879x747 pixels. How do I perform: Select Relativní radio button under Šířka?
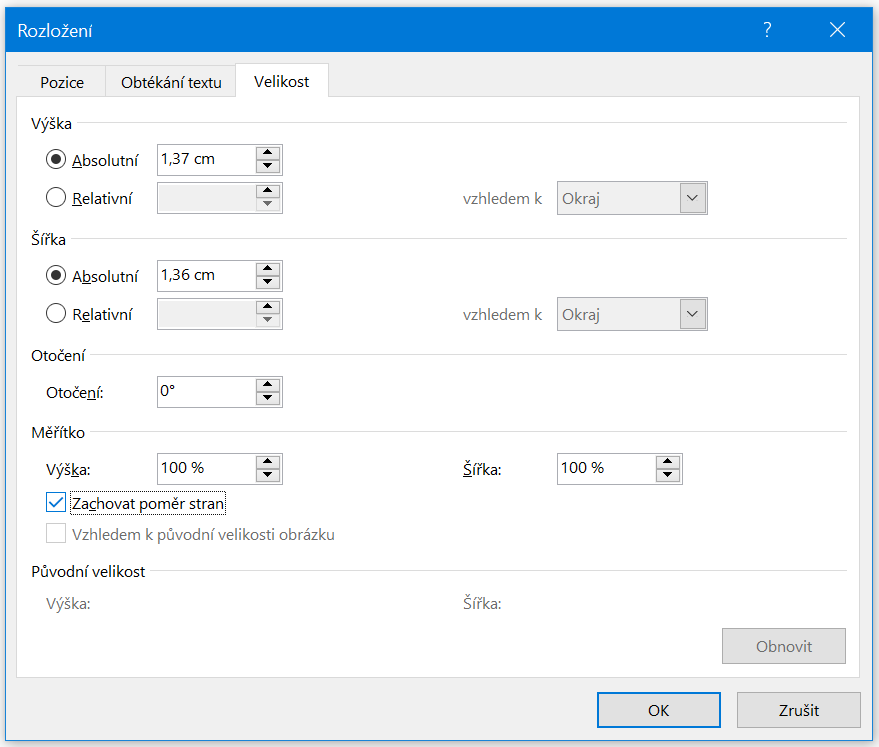[x=56, y=314]
